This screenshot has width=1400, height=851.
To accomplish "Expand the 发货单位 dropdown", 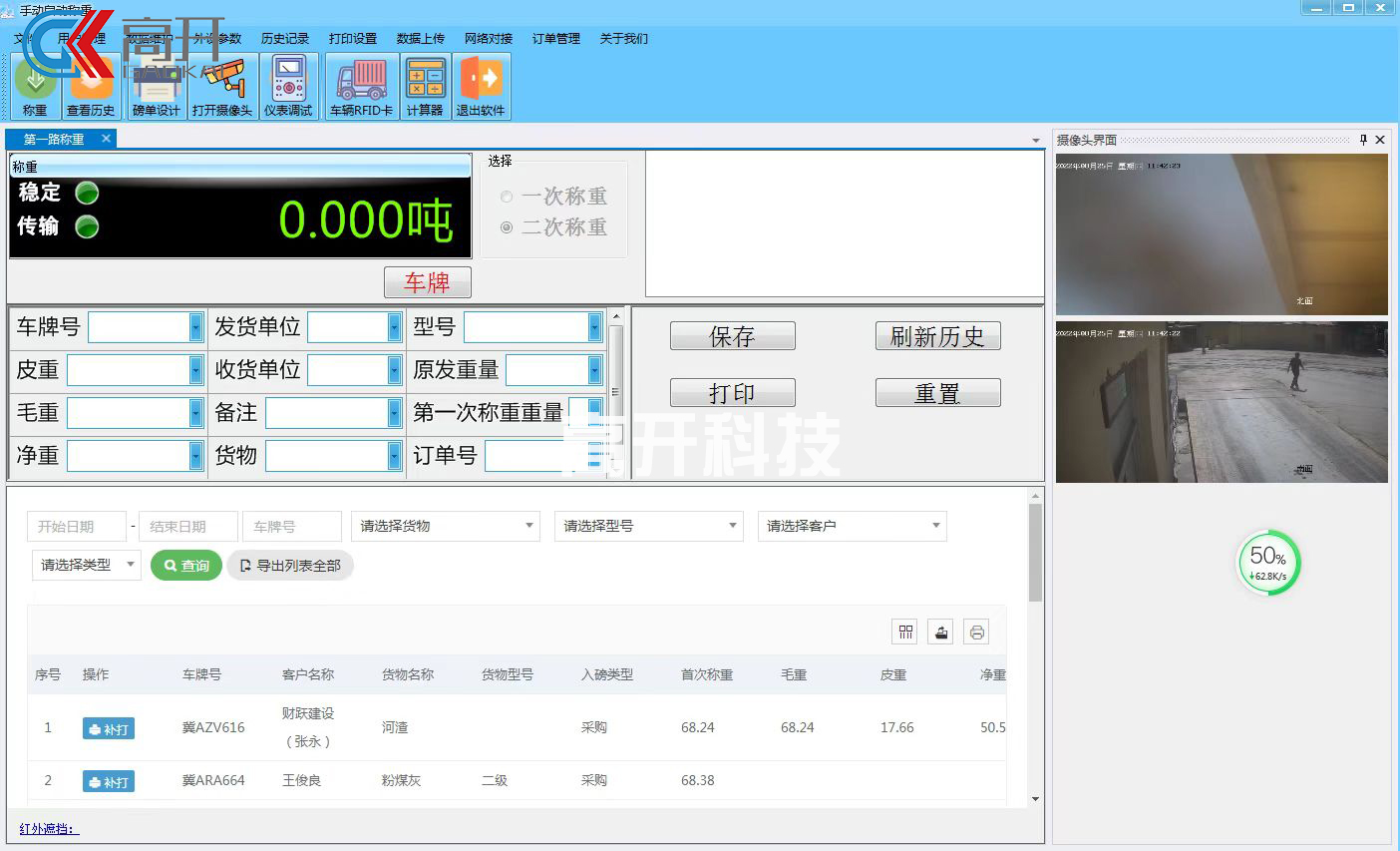I will (x=395, y=327).
